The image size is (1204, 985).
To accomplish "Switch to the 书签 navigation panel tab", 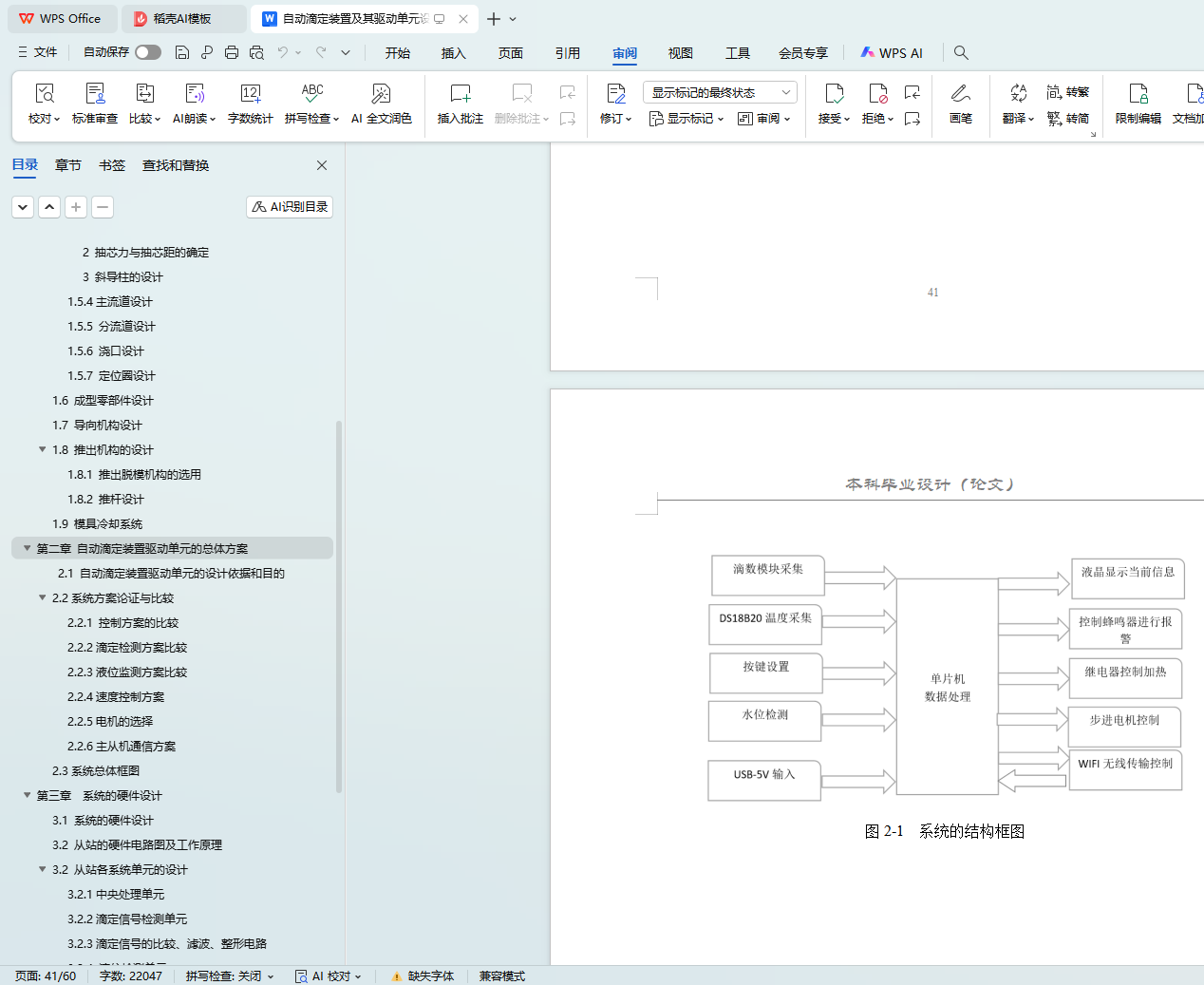I will pos(112,165).
